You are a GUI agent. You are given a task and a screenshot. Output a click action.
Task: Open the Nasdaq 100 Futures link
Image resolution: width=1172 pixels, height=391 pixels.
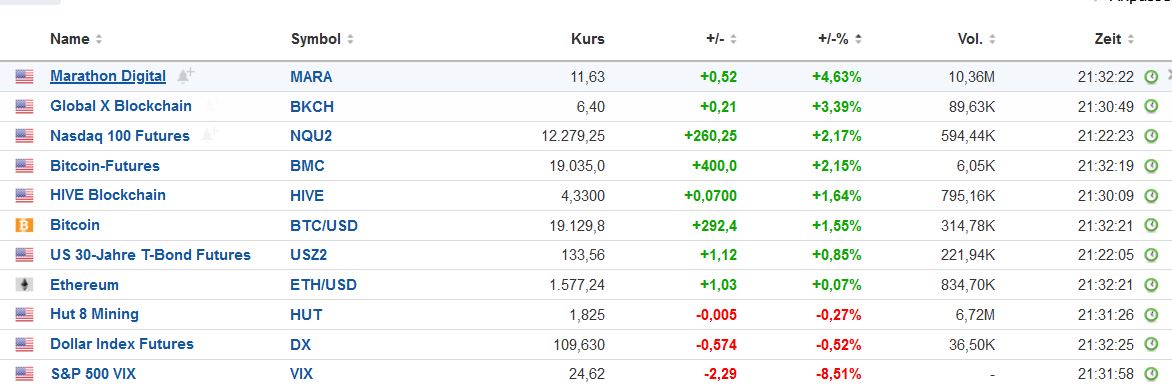click(120, 136)
